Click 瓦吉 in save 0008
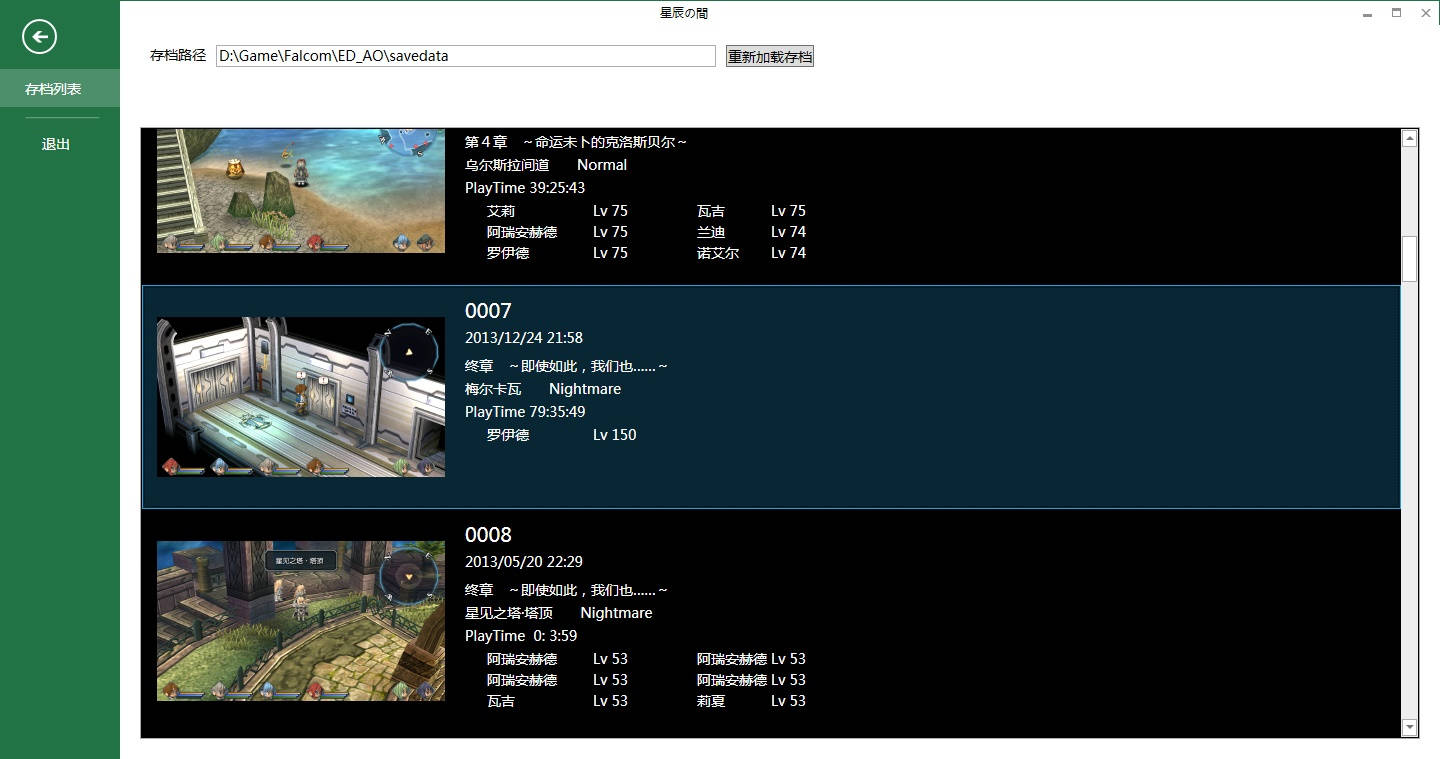 click(x=501, y=701)
